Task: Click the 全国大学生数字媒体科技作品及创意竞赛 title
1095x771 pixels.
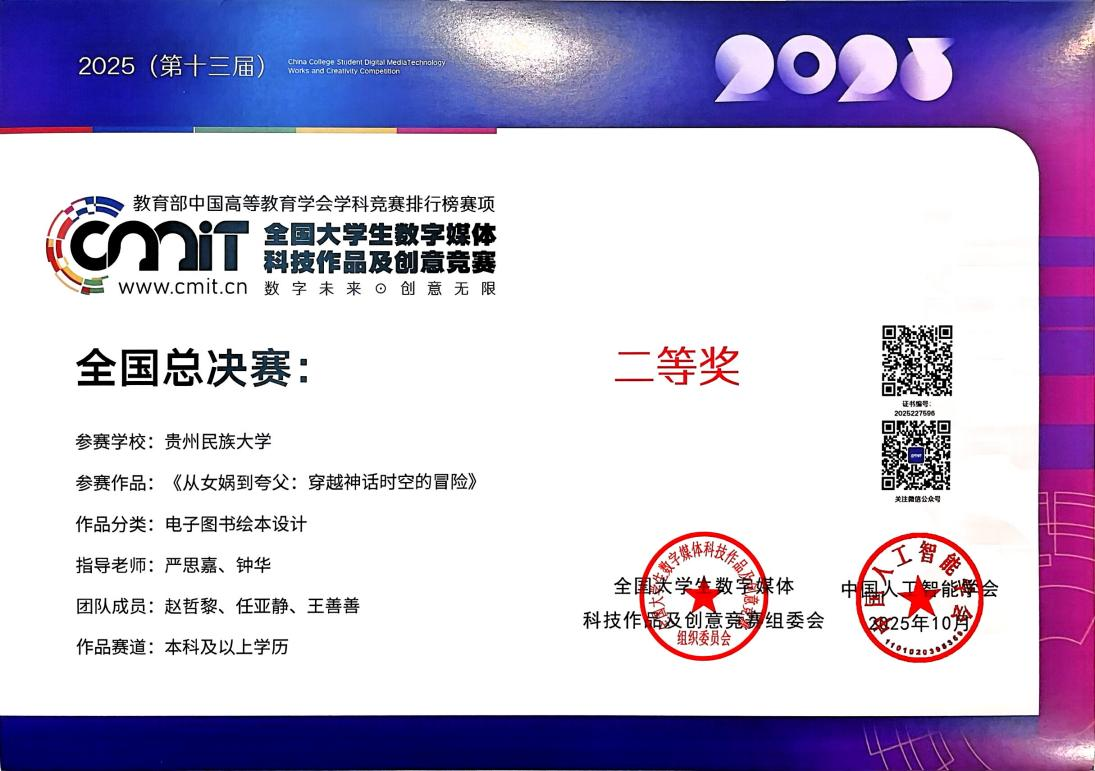Action: (x=379, y=250)
